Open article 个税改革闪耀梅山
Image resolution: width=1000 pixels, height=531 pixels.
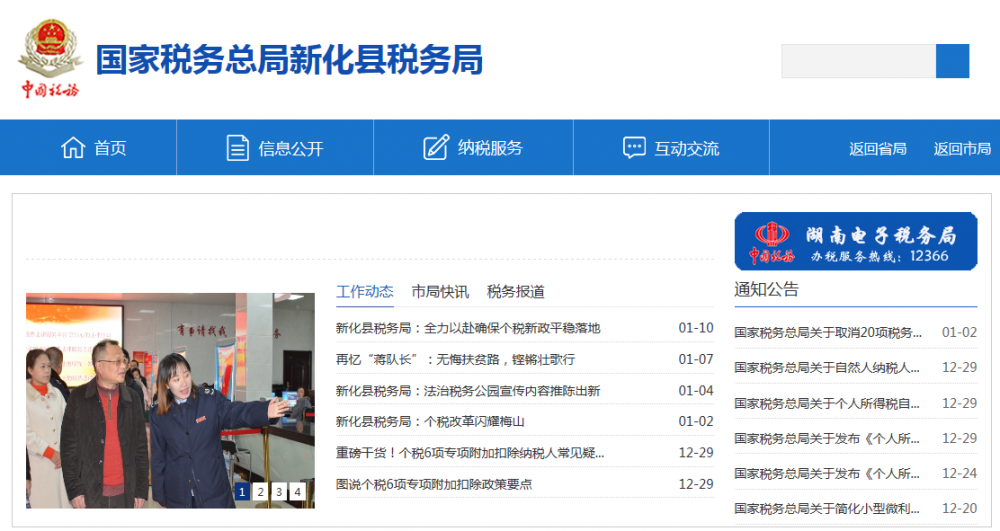point(430,421)
